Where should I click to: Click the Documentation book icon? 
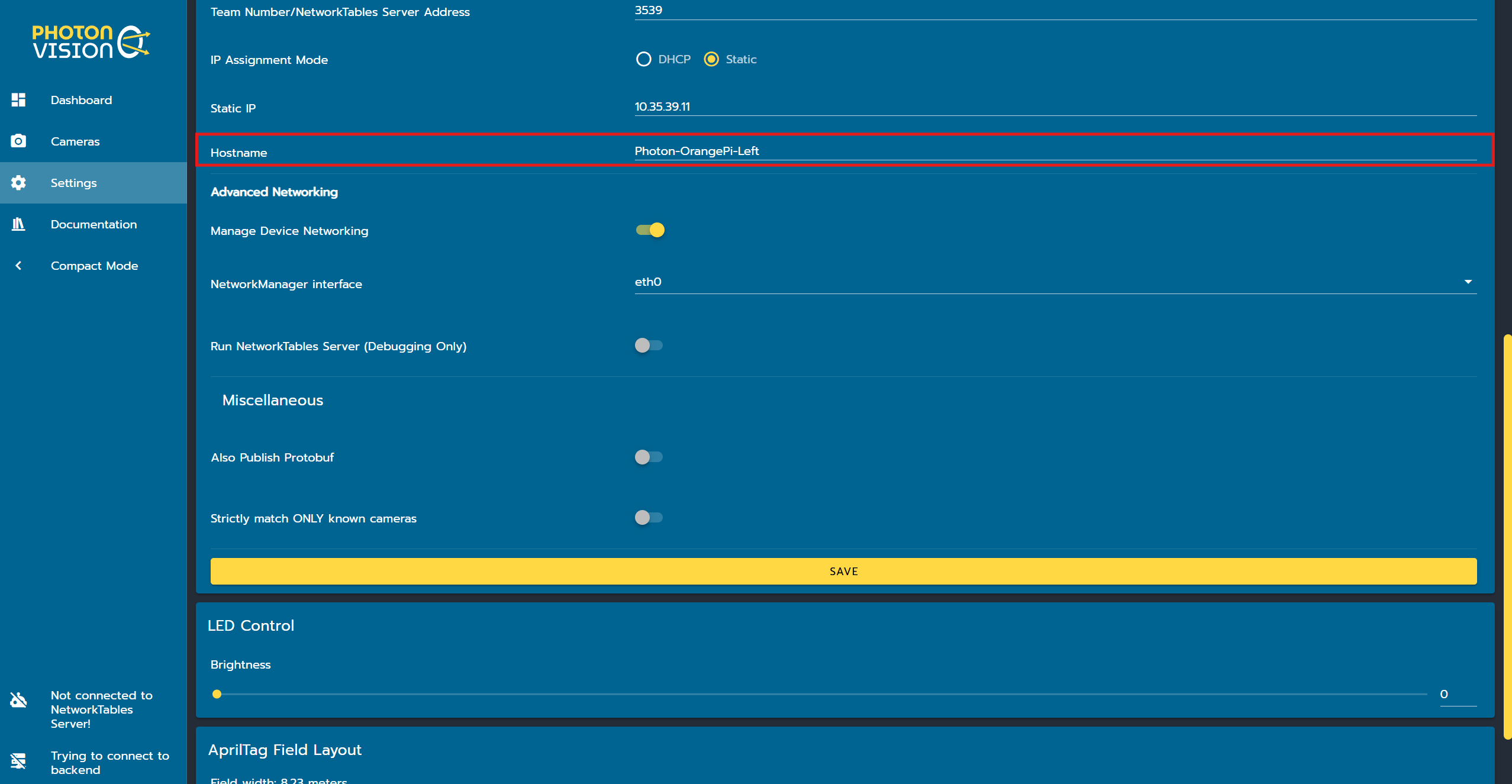point(18,224)
